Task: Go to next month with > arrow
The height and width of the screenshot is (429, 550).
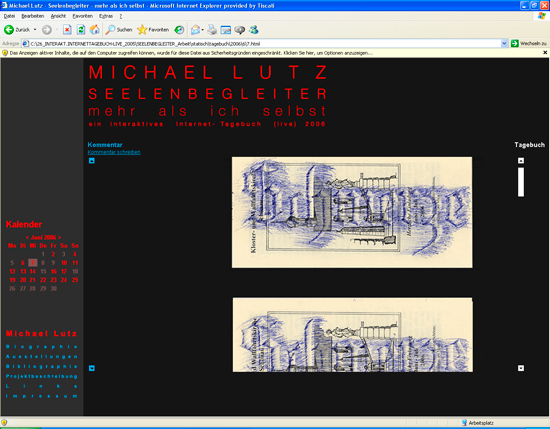Action: coord(60,237)
